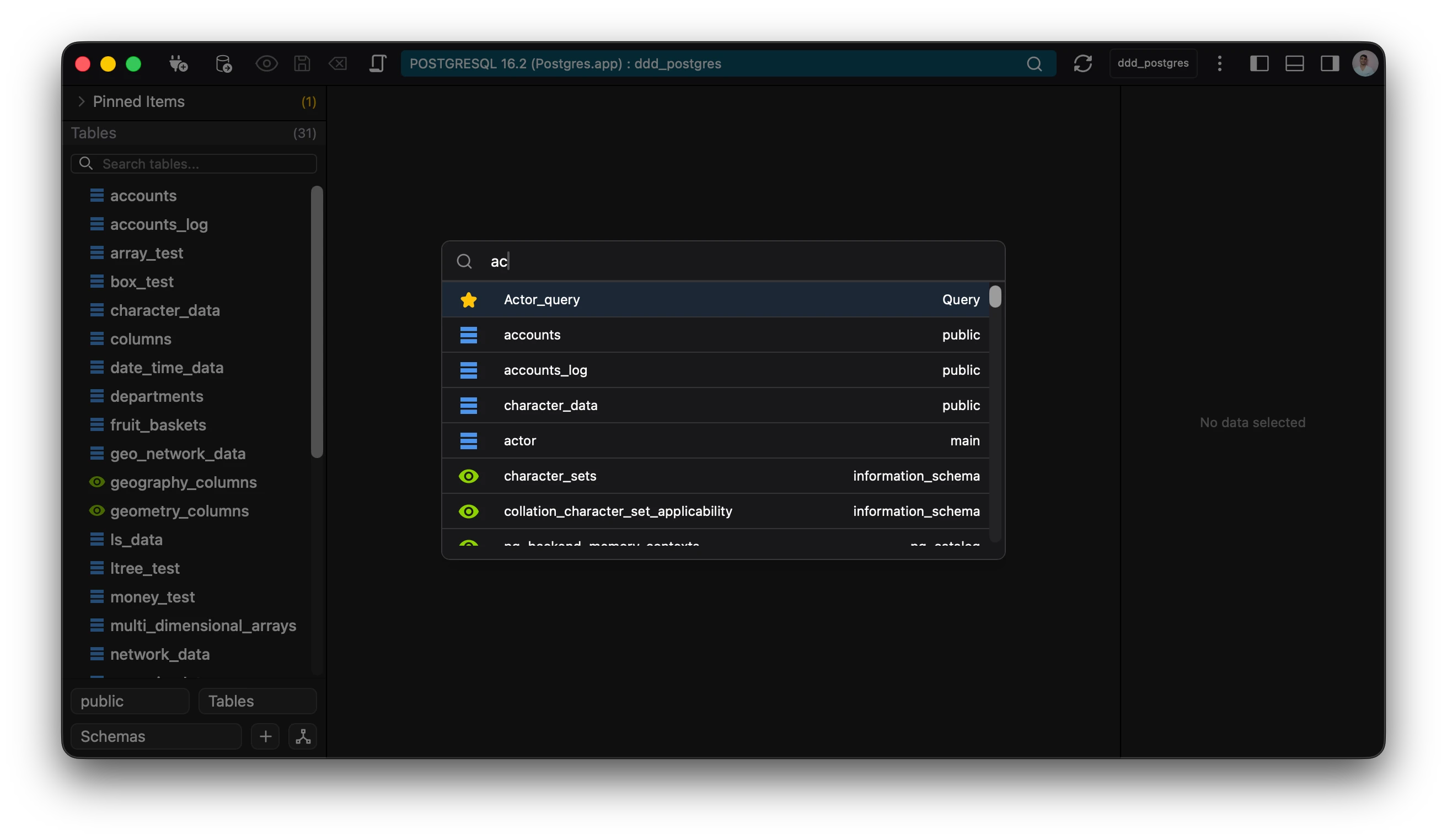Toggle the left sidebar panel
This screenshot has height=840, width=1447.
pos(1258,64)
